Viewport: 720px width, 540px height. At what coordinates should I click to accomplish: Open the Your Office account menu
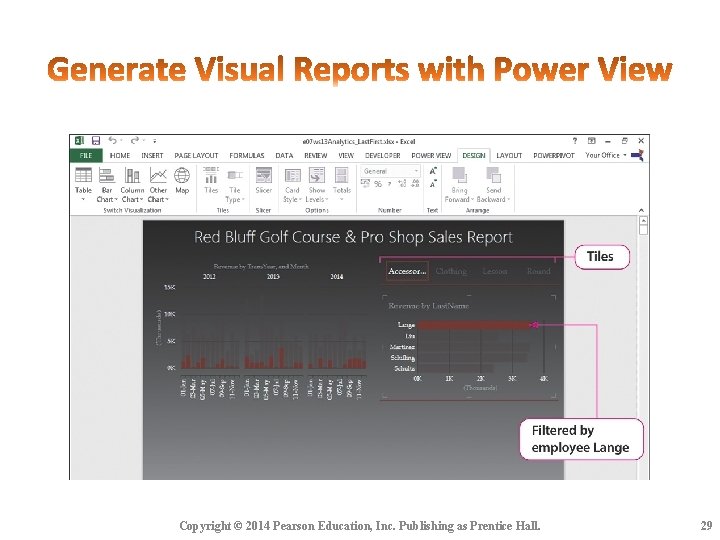pos(606,155)
